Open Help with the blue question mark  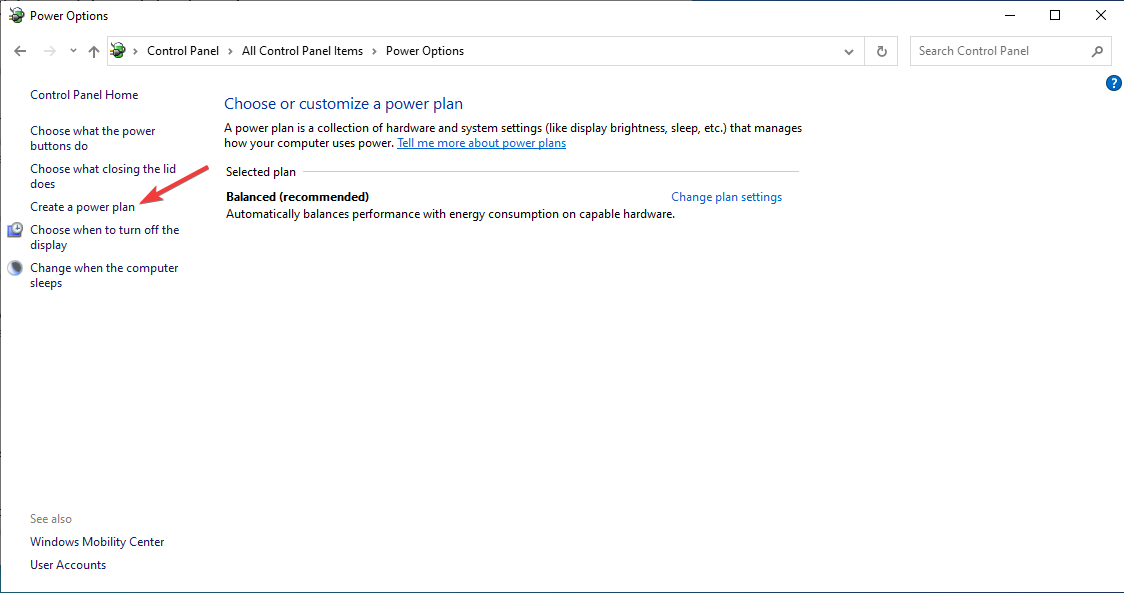(1114, 83)
